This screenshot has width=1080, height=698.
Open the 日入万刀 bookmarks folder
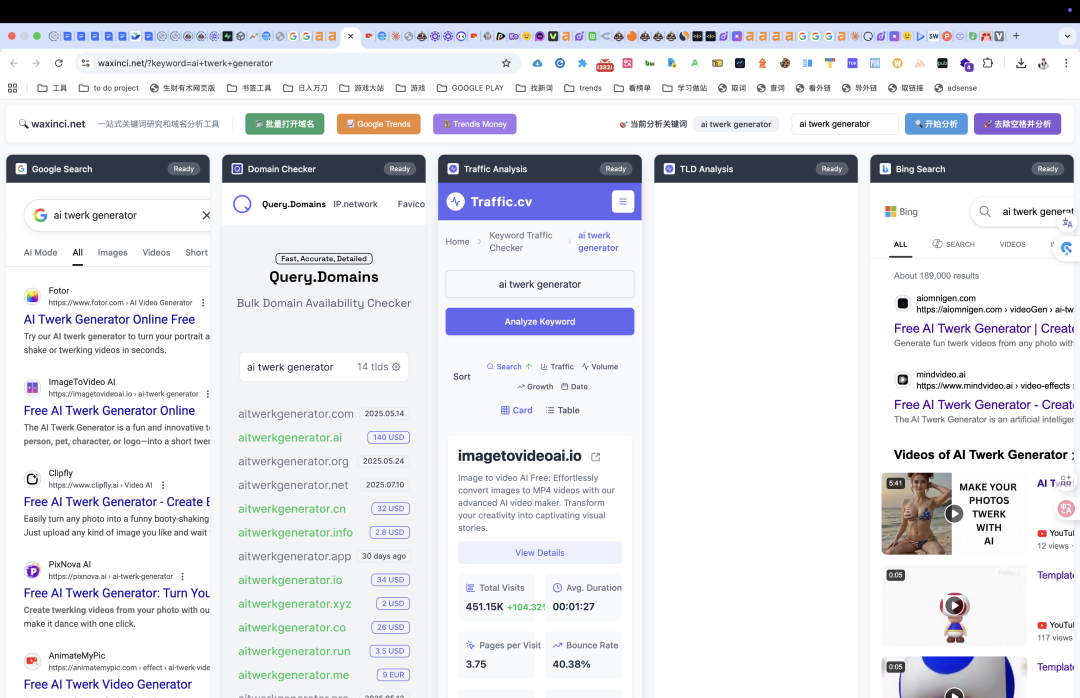(305, 88)
